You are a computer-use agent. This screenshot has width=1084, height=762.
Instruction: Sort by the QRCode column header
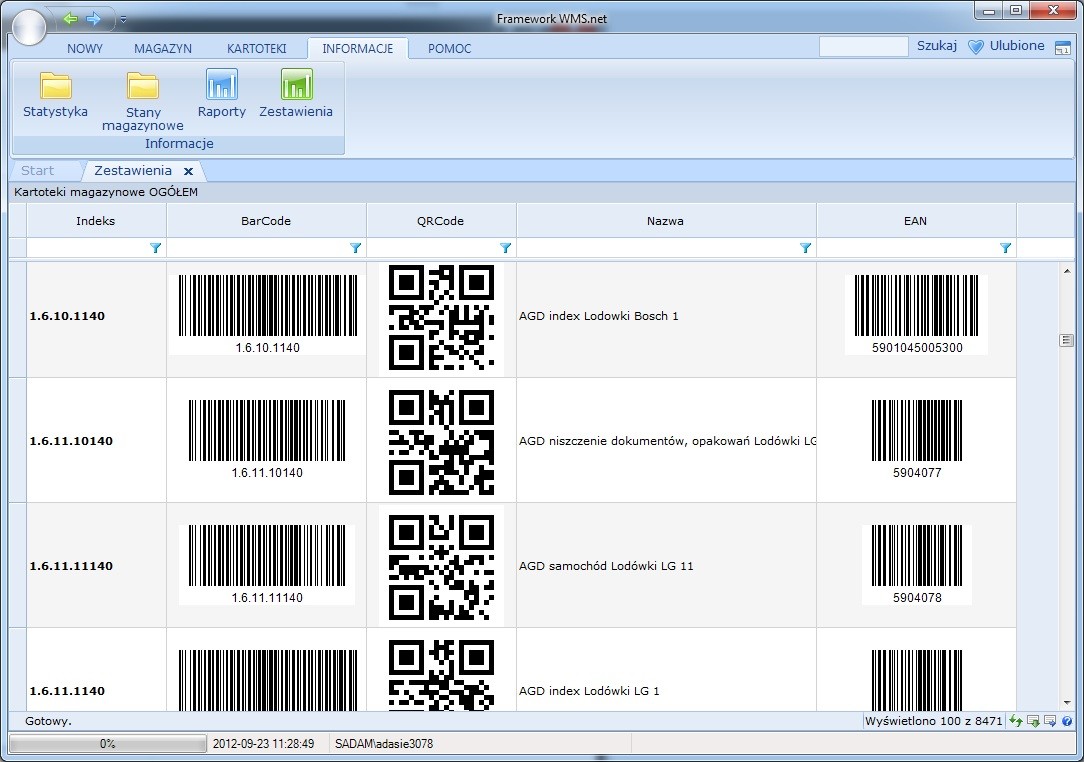441,221
